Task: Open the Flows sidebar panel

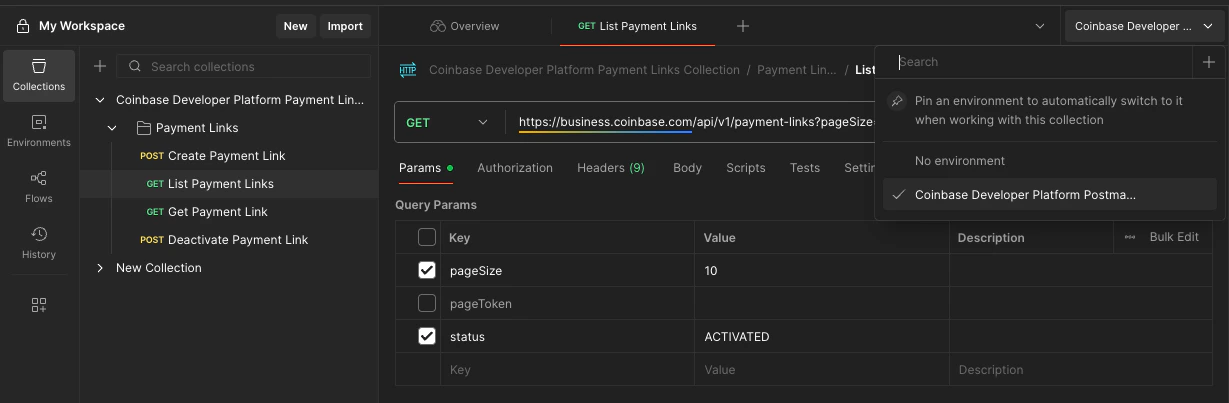Action: tap(39, 188)
